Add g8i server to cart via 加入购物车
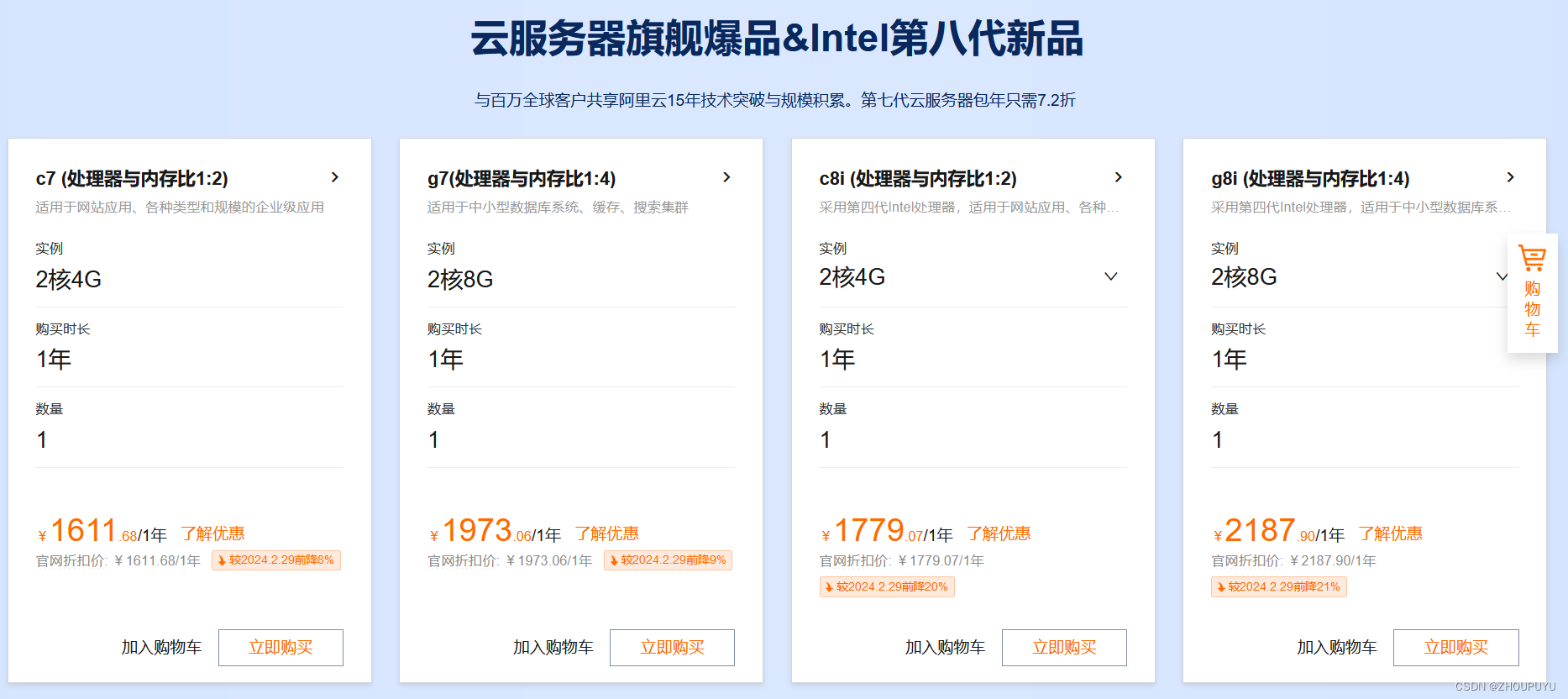 coord(1337,648)
